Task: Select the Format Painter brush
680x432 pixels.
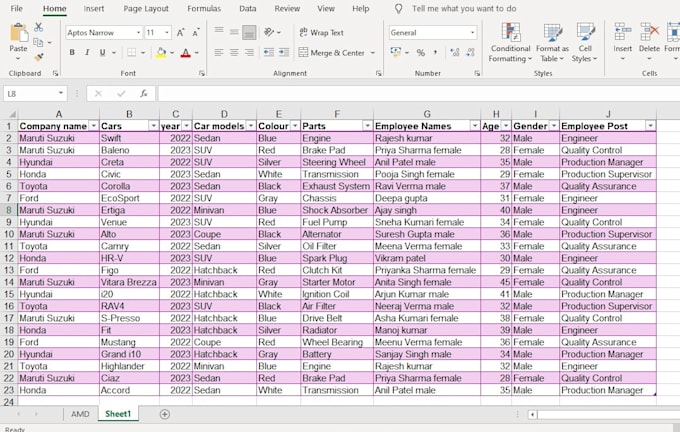Action: 39,57
